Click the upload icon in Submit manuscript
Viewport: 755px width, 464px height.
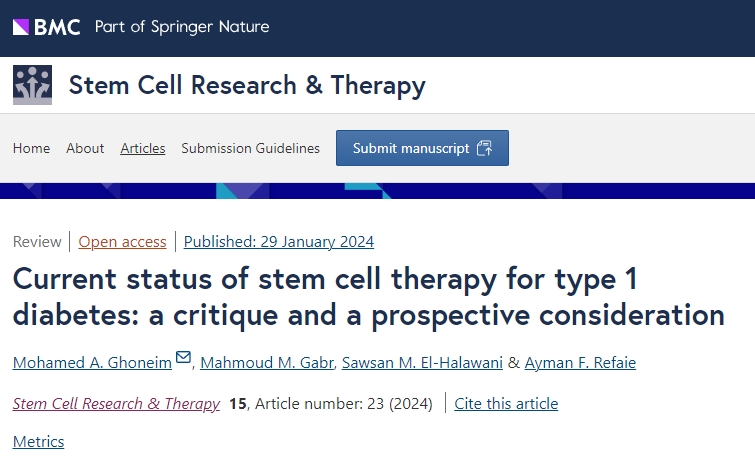pos(485,148)
